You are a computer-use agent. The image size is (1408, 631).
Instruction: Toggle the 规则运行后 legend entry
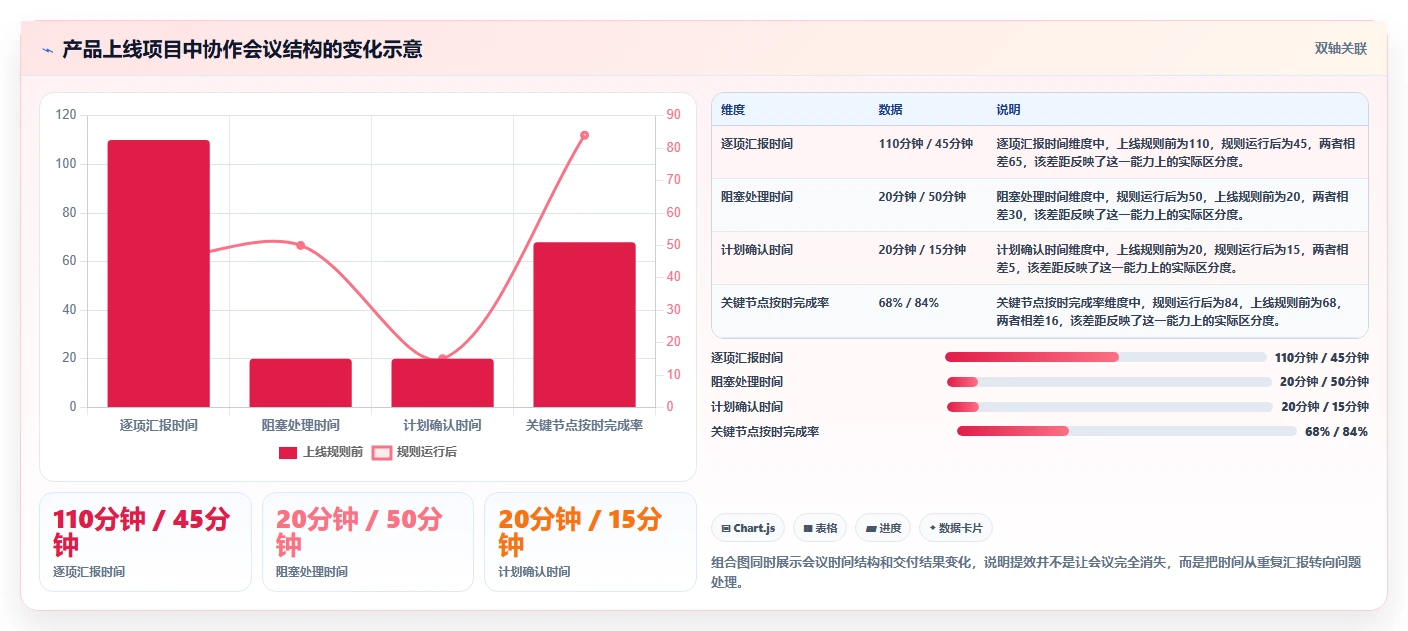point(414,452)
